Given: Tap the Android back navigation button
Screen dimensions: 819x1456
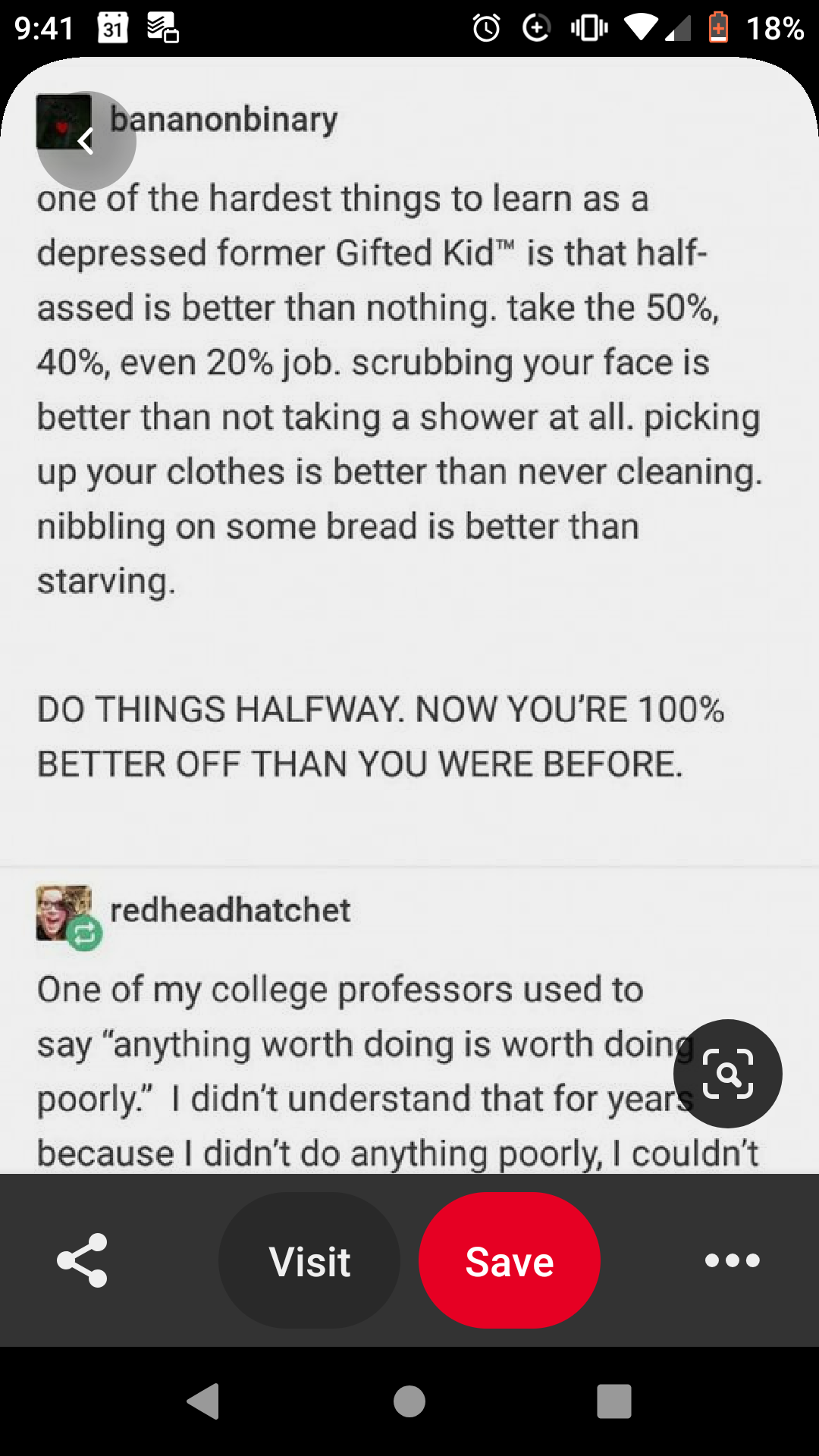Looking at the screenshot, I should [203, 1401].
